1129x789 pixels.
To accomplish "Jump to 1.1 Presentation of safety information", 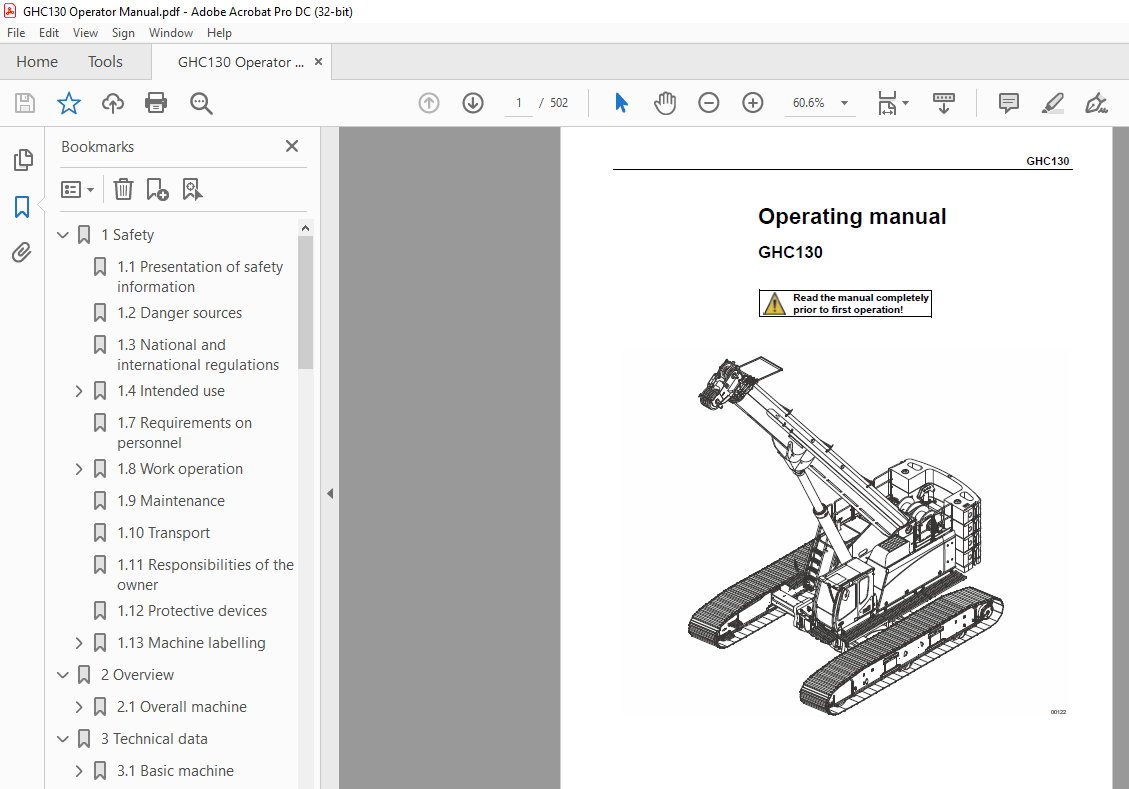I will tap(200, 276).
